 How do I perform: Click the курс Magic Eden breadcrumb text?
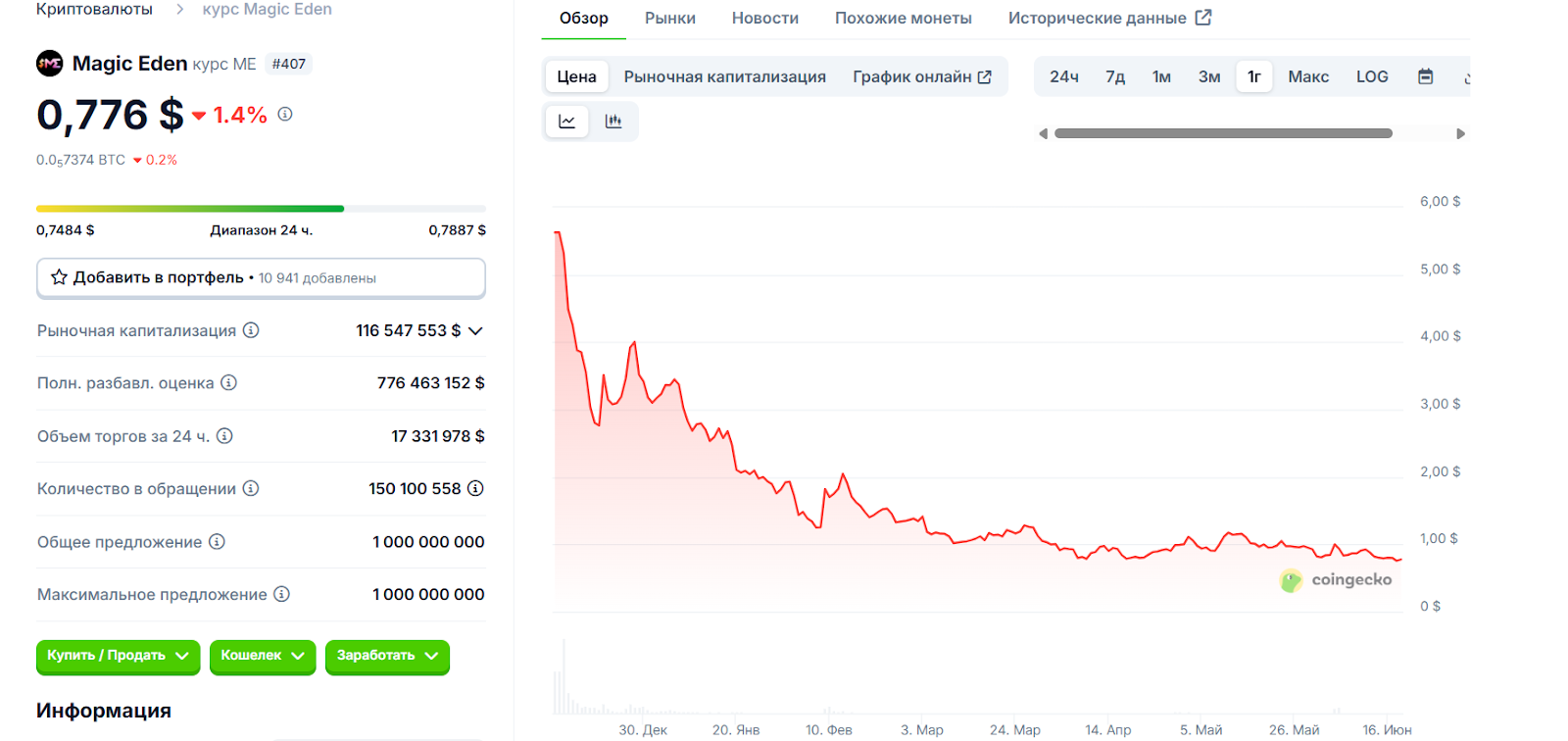click(x=267, y=9)
